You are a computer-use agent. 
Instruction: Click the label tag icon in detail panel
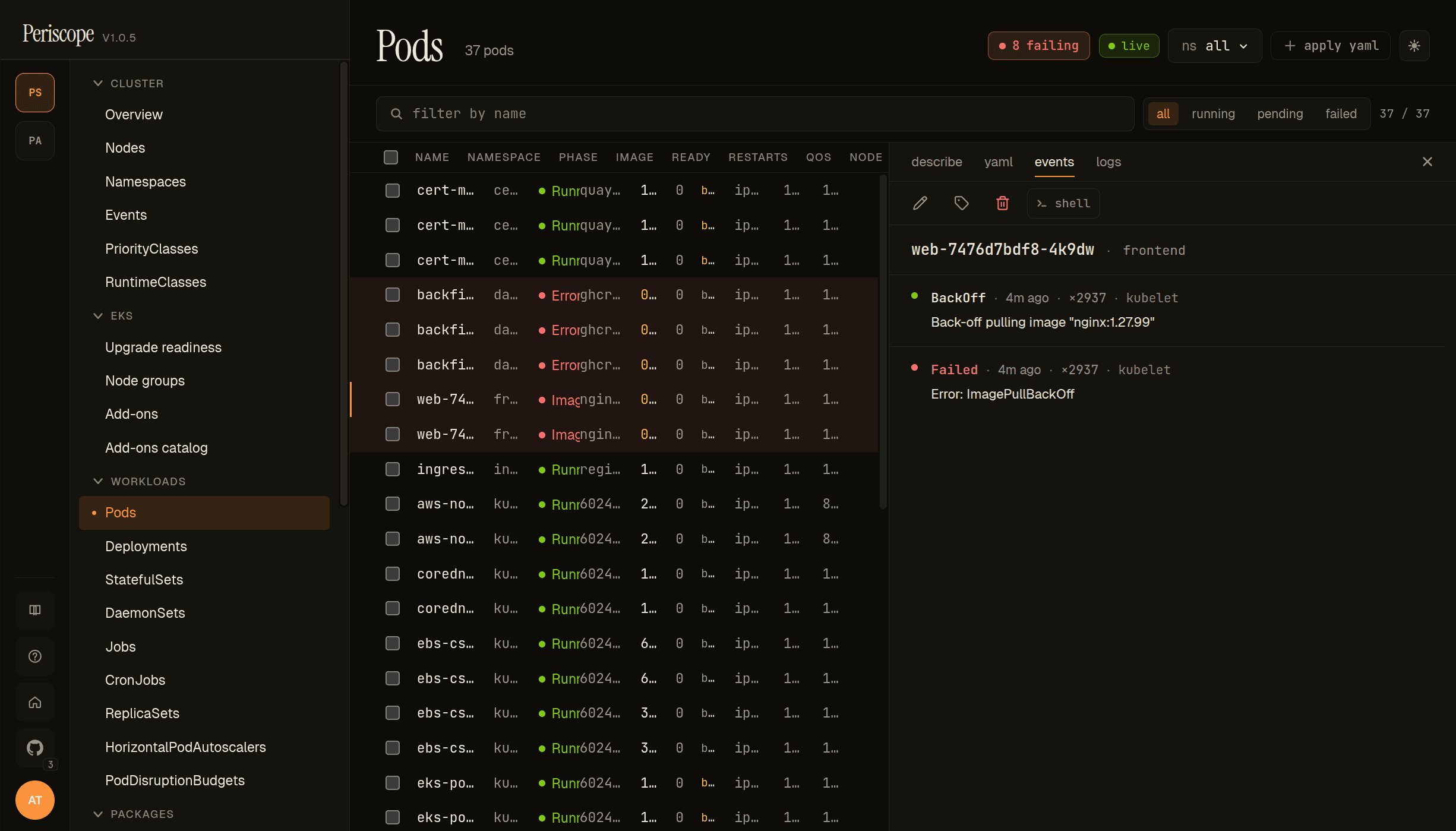click(x=961, y=203)
